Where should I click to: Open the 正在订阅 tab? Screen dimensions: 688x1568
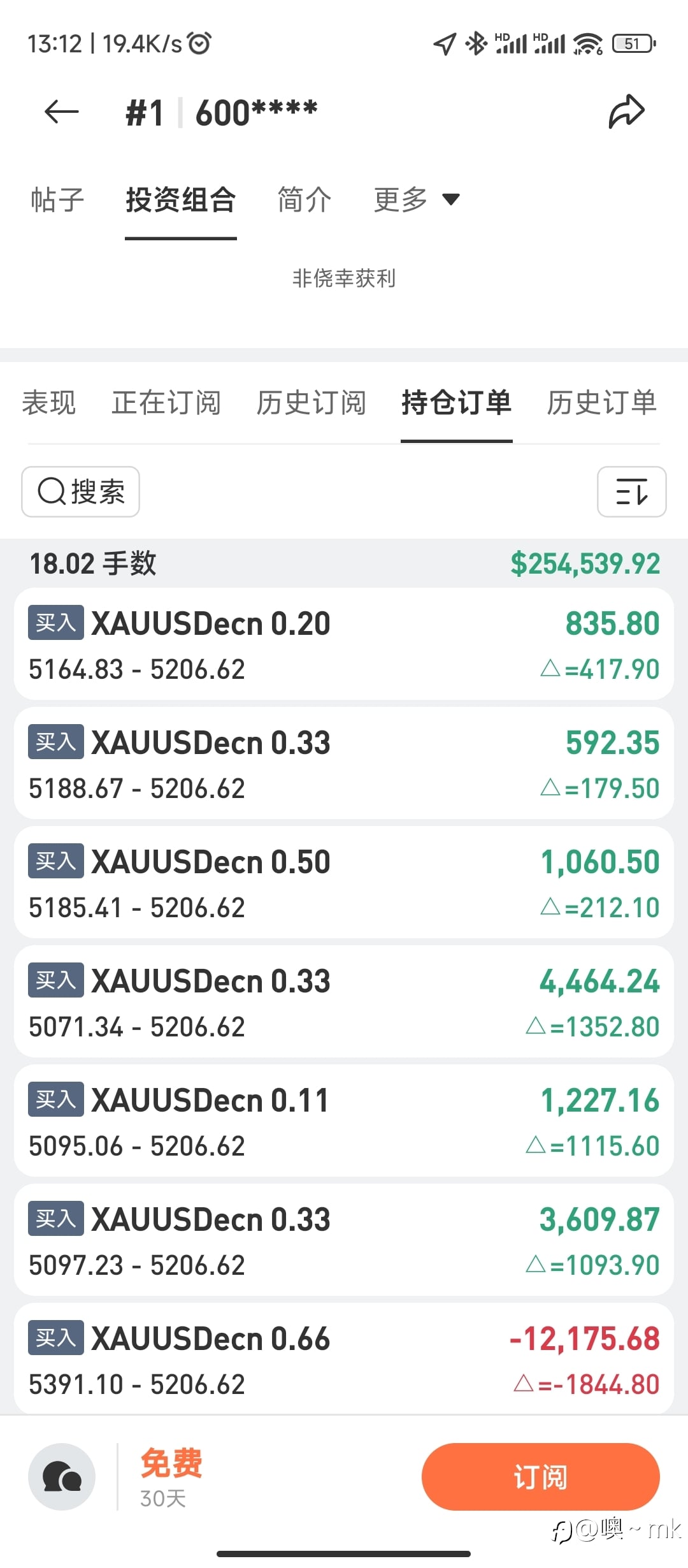[166, 403]
